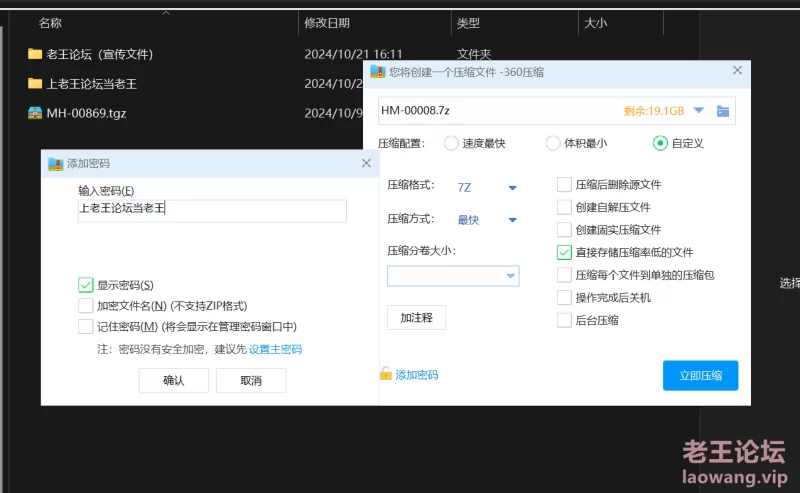This screenshot has width=800, height=493.
Task: Uncheck the 显示密码 checkbox
Action: [86, 285]
